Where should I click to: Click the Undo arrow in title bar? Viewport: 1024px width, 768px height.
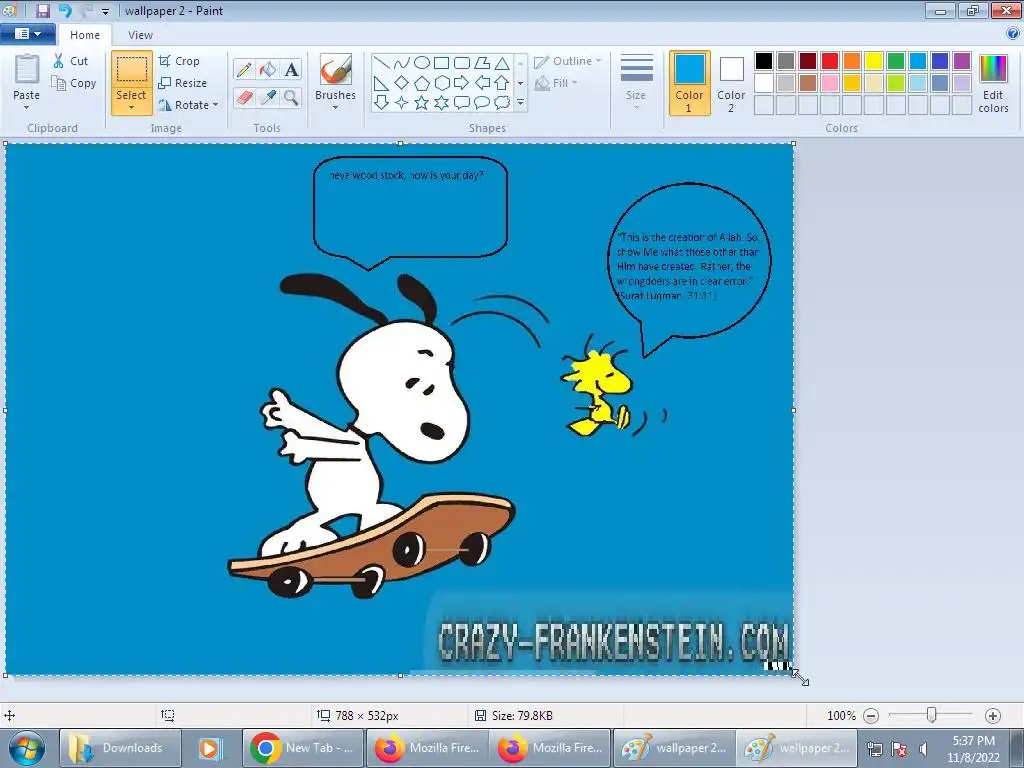[65, 10]
